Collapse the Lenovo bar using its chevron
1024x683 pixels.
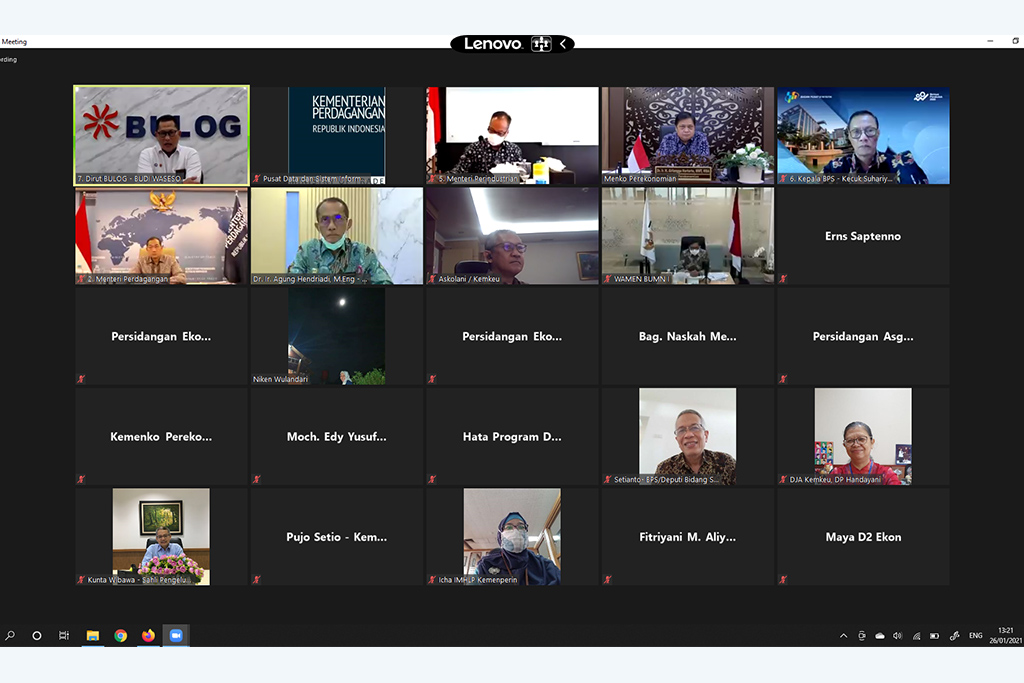click(563, 44)
